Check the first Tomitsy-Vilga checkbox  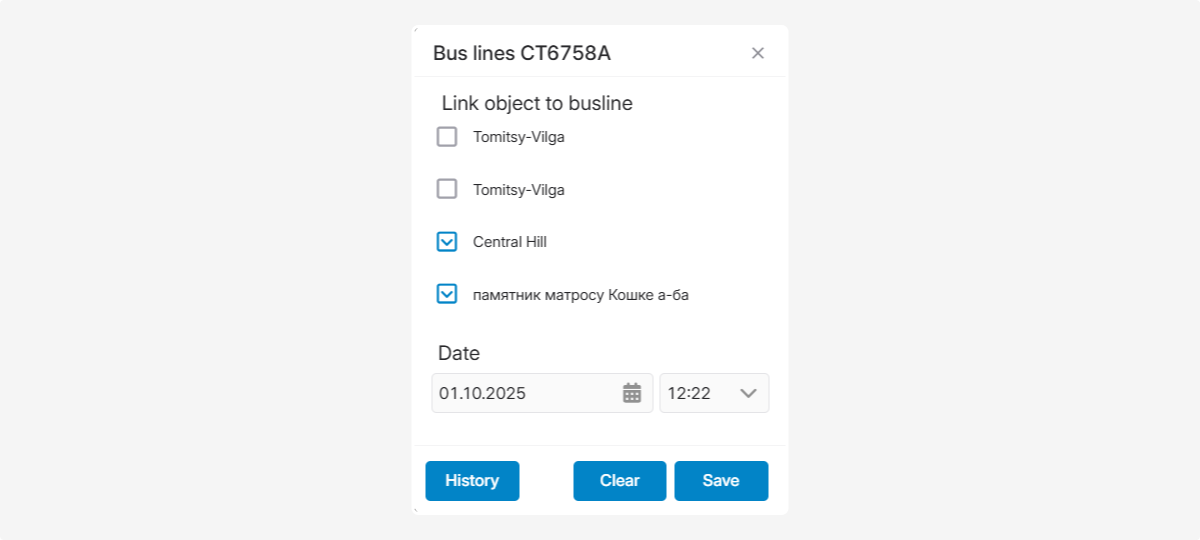pyautogui.click(x=447, y=137)
